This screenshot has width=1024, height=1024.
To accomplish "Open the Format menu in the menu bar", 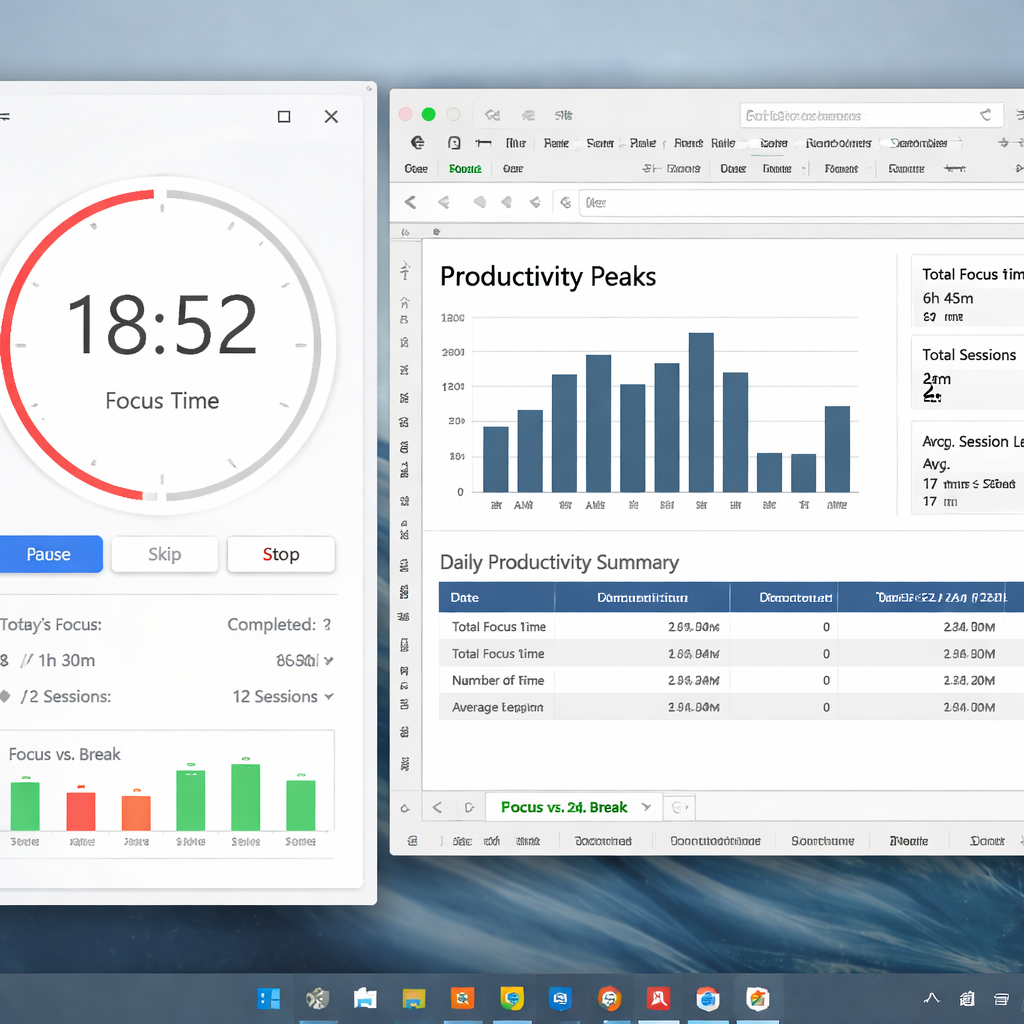I will point(688,143).
